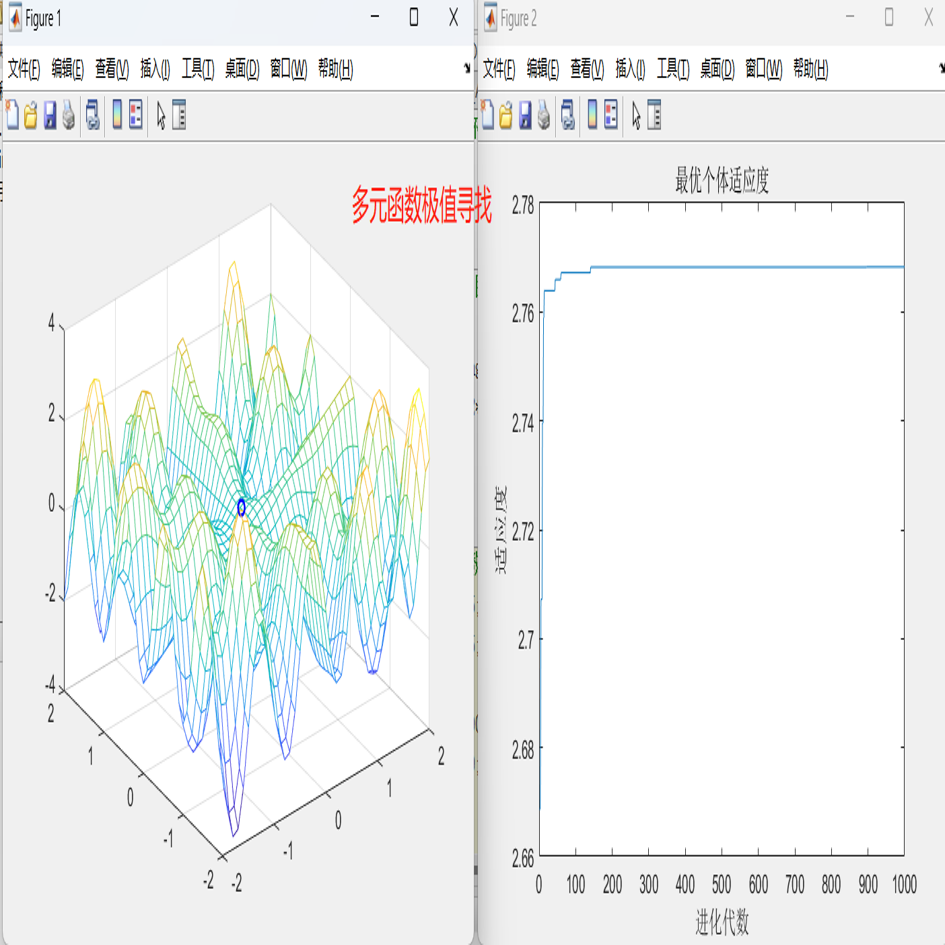Screen dimensions: 945x945
Task: Open 文件(F) menu in Figure 2
Action: (x=499, y=69)
